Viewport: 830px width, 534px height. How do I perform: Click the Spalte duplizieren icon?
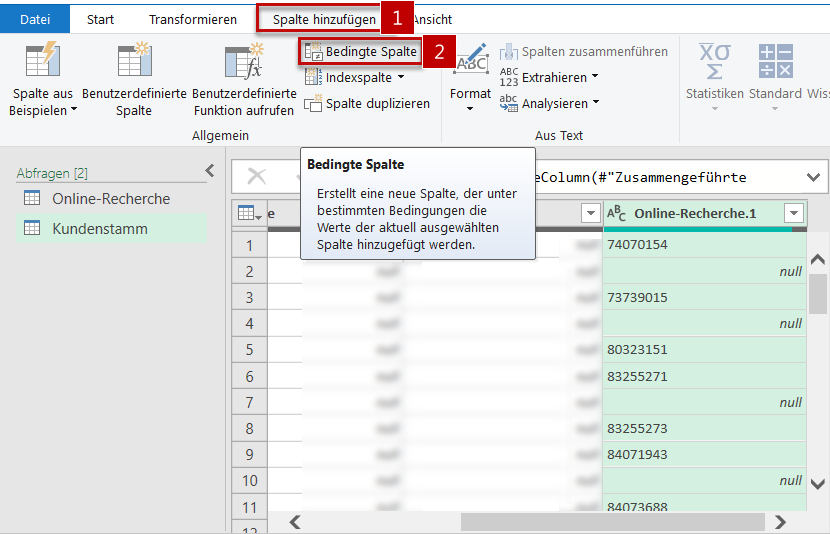[313, 103]
